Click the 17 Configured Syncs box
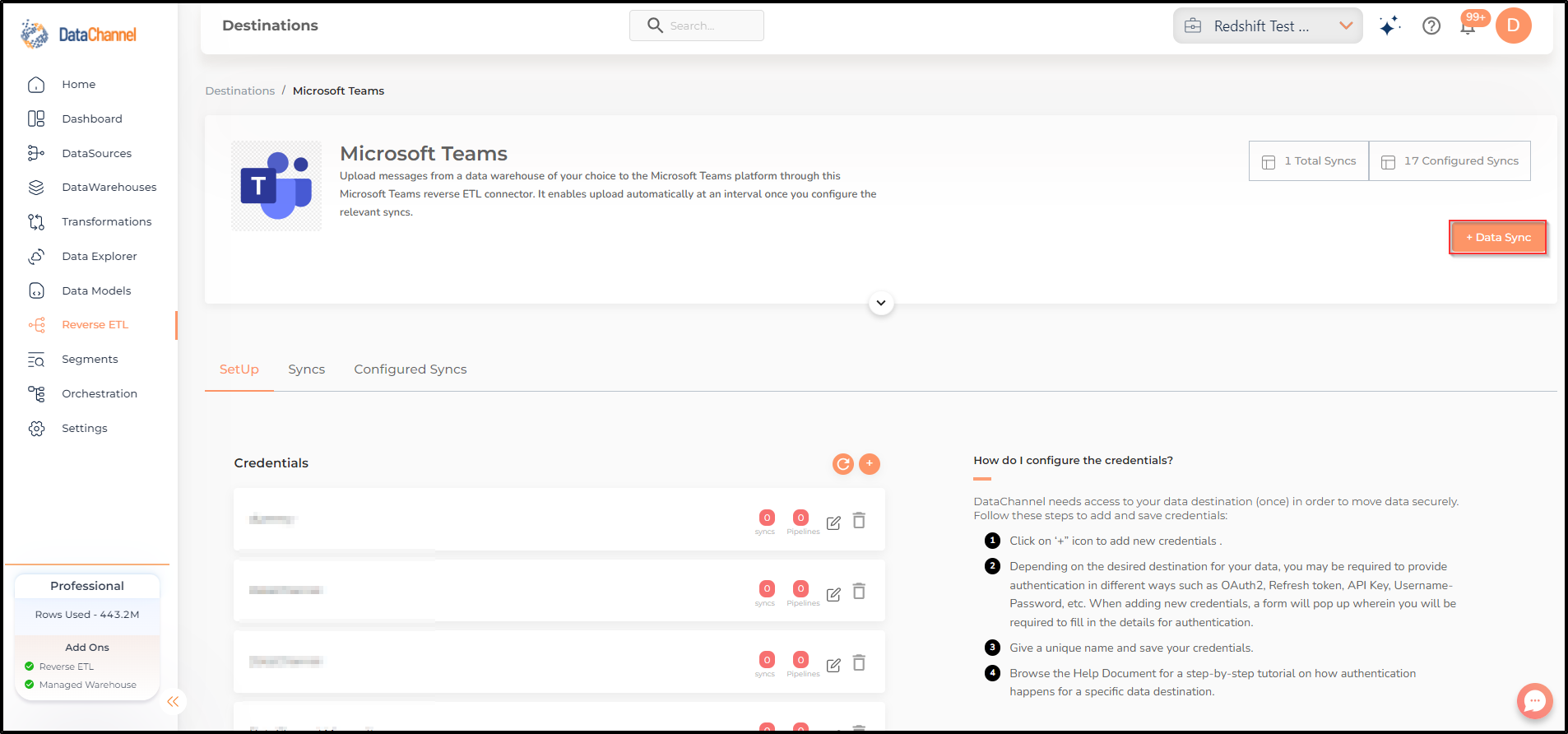The image size is (1568, 734). tap(1450, 160)
